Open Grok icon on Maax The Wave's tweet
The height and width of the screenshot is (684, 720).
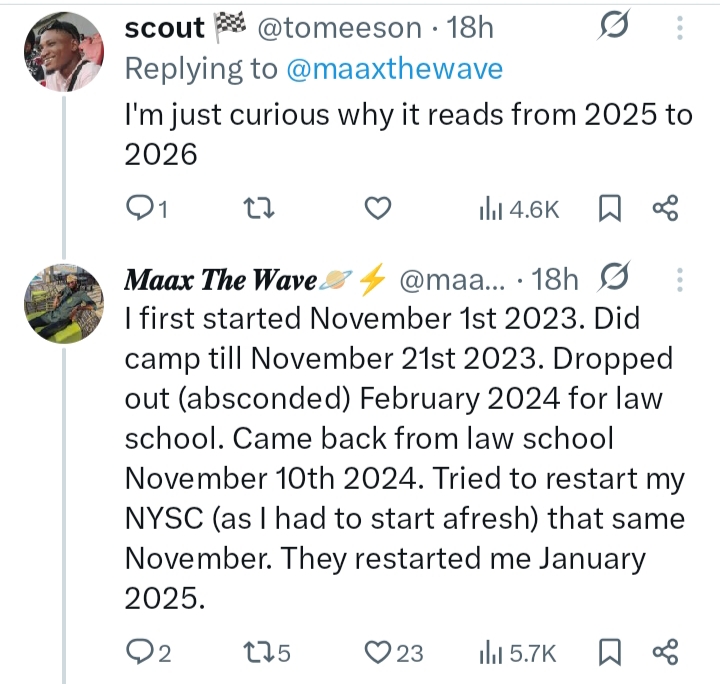click(616, 280)
